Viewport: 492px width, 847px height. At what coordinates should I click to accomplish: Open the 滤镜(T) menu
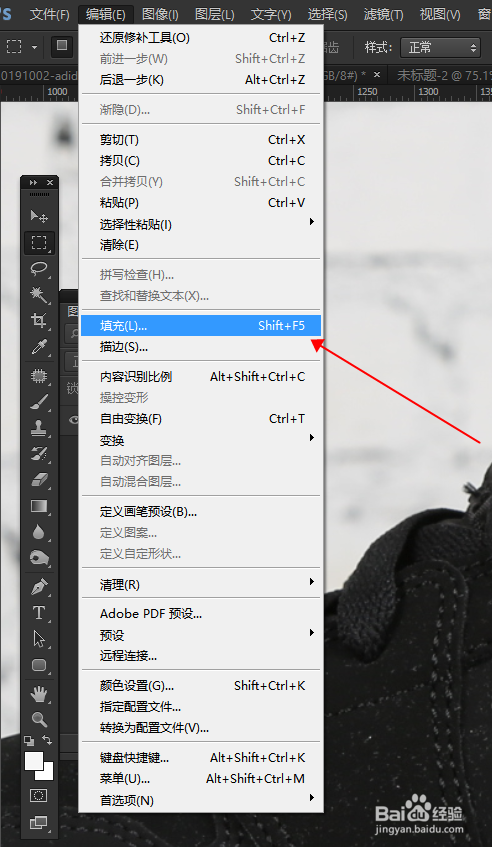[x=383, y=15]
